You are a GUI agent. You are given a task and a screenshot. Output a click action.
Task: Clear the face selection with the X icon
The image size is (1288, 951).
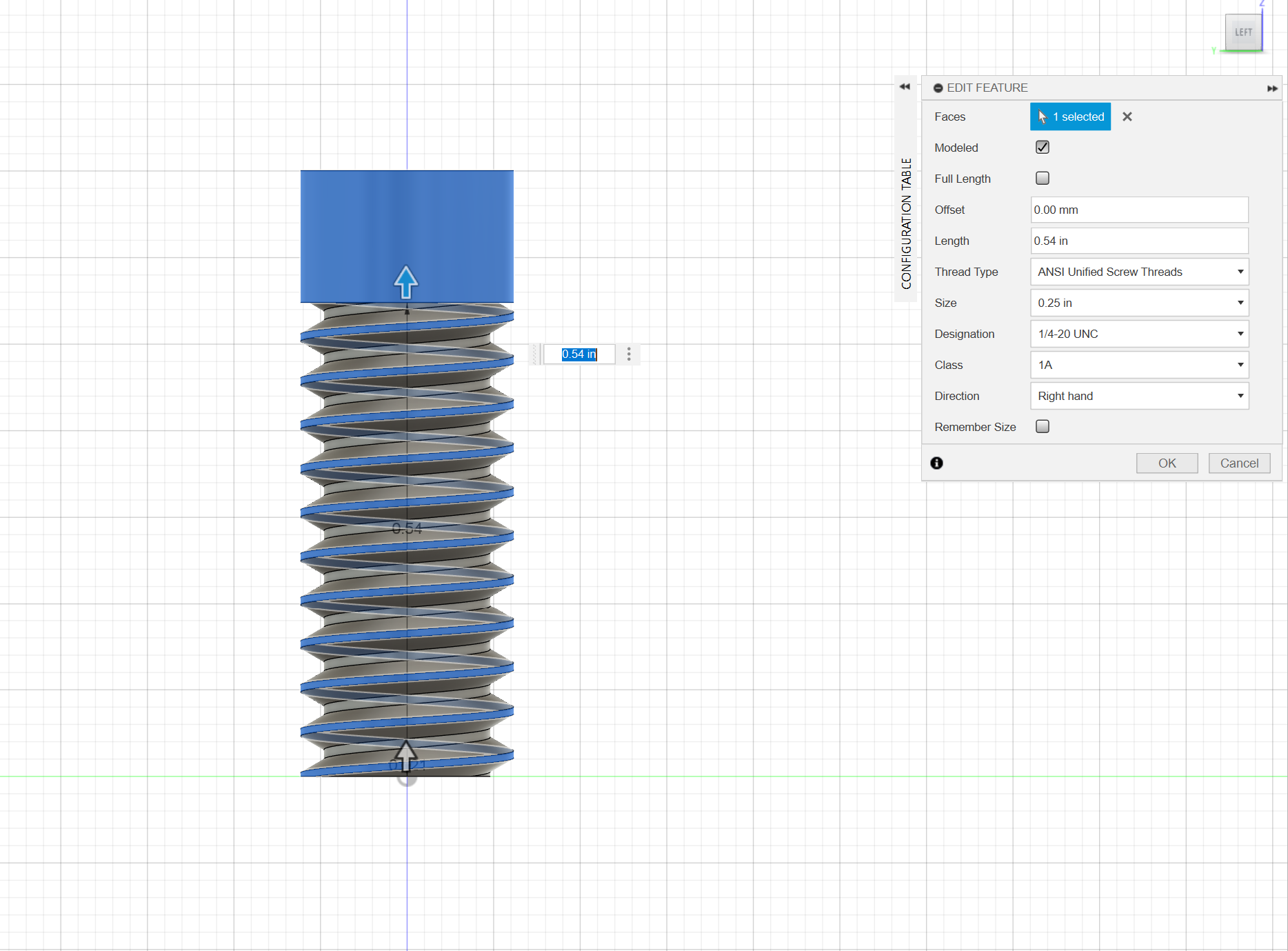(x=1127, y=117)
